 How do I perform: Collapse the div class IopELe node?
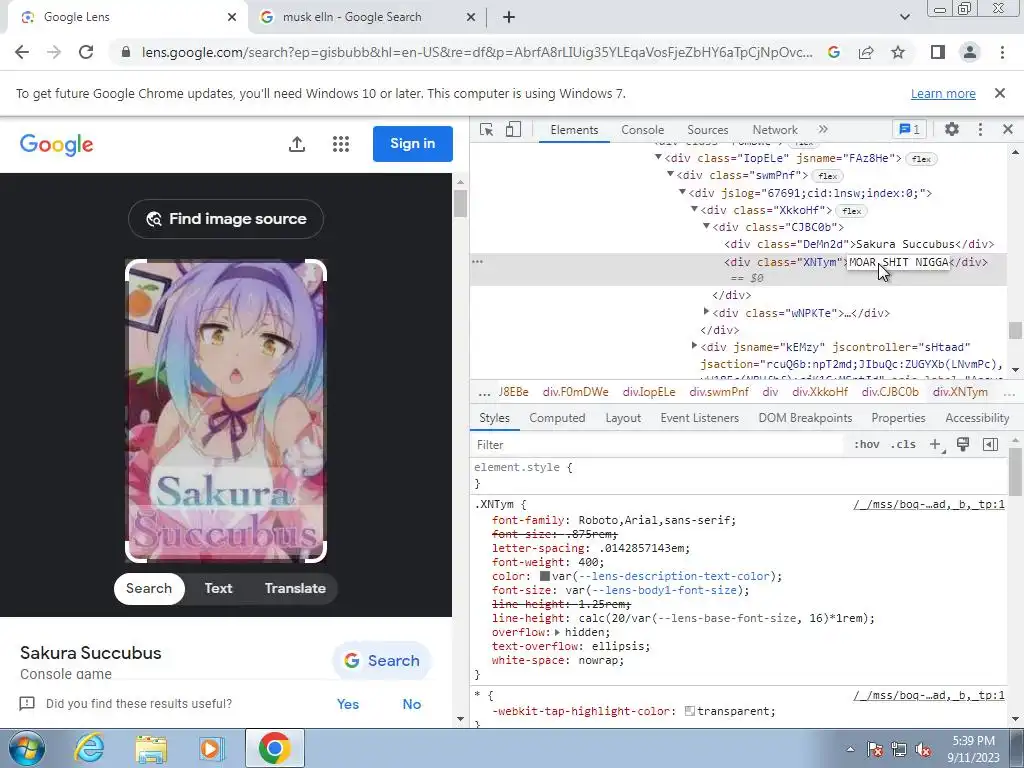[x=658, y=157]
